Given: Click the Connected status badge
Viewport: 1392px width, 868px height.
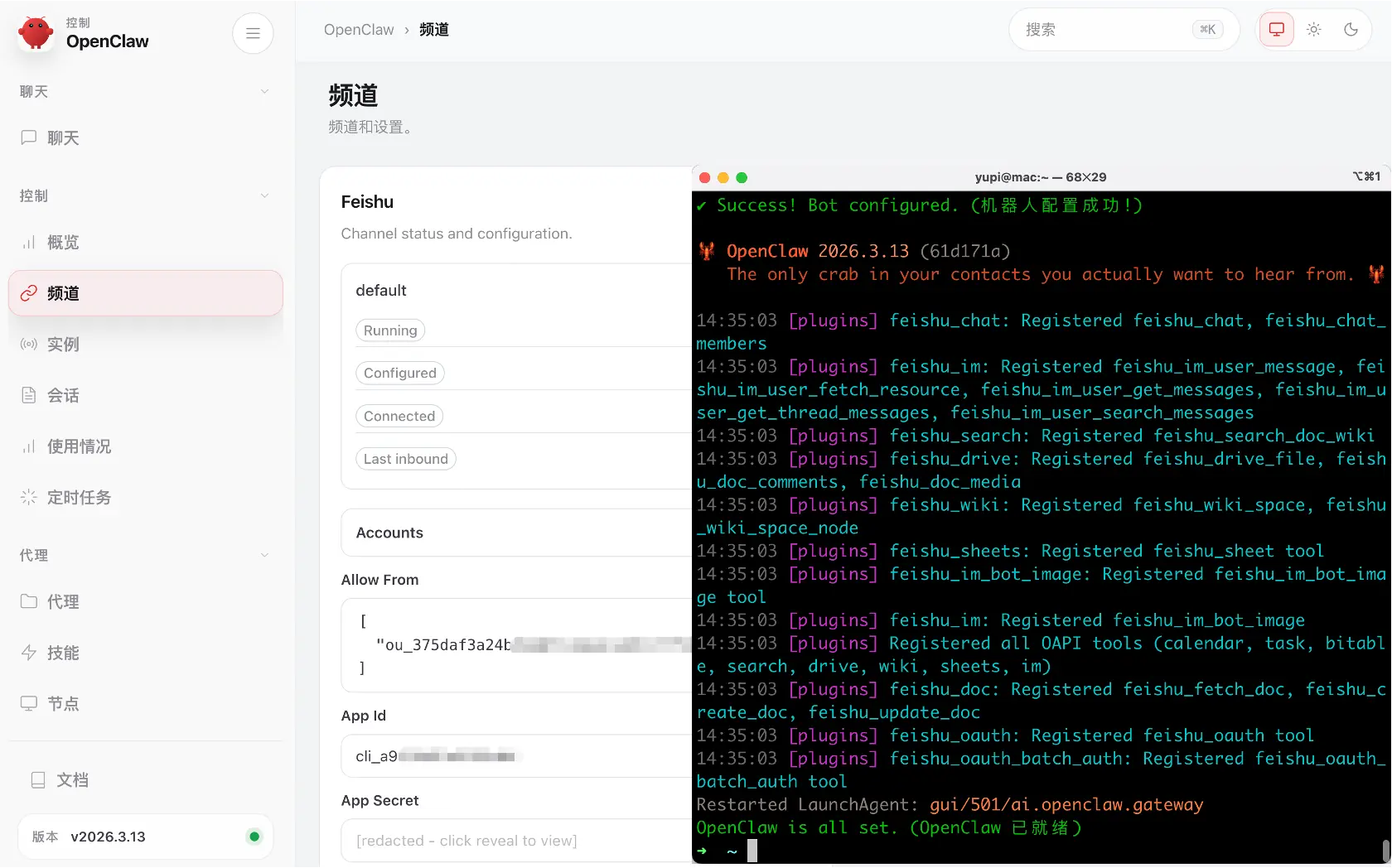Looking at the screenshot, I should [399, 416].
